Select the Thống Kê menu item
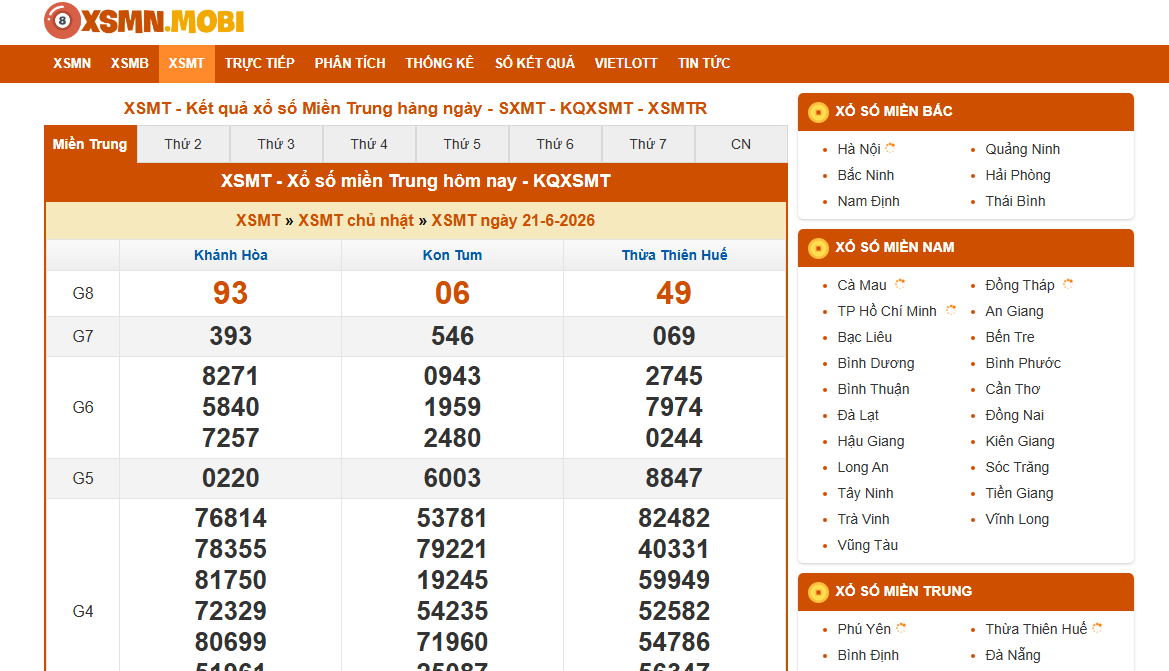 click(x=440, y=63)
